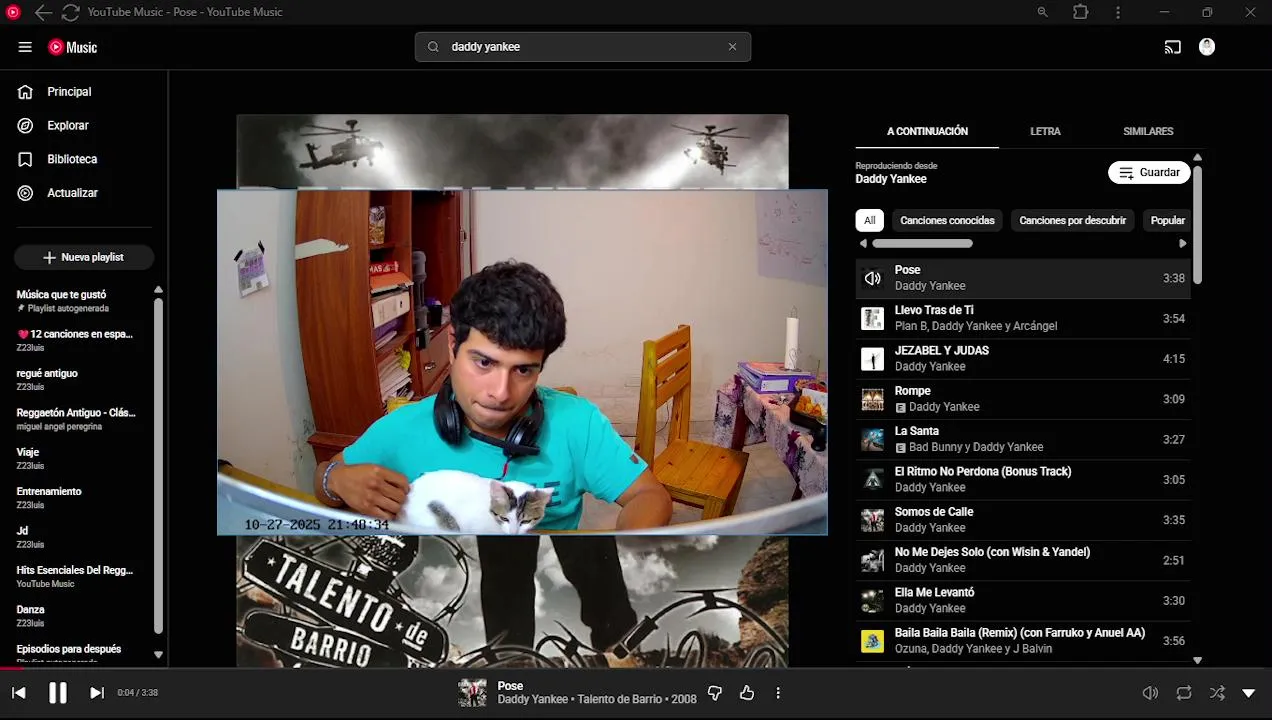Skip to previous track

coord(18,693)
